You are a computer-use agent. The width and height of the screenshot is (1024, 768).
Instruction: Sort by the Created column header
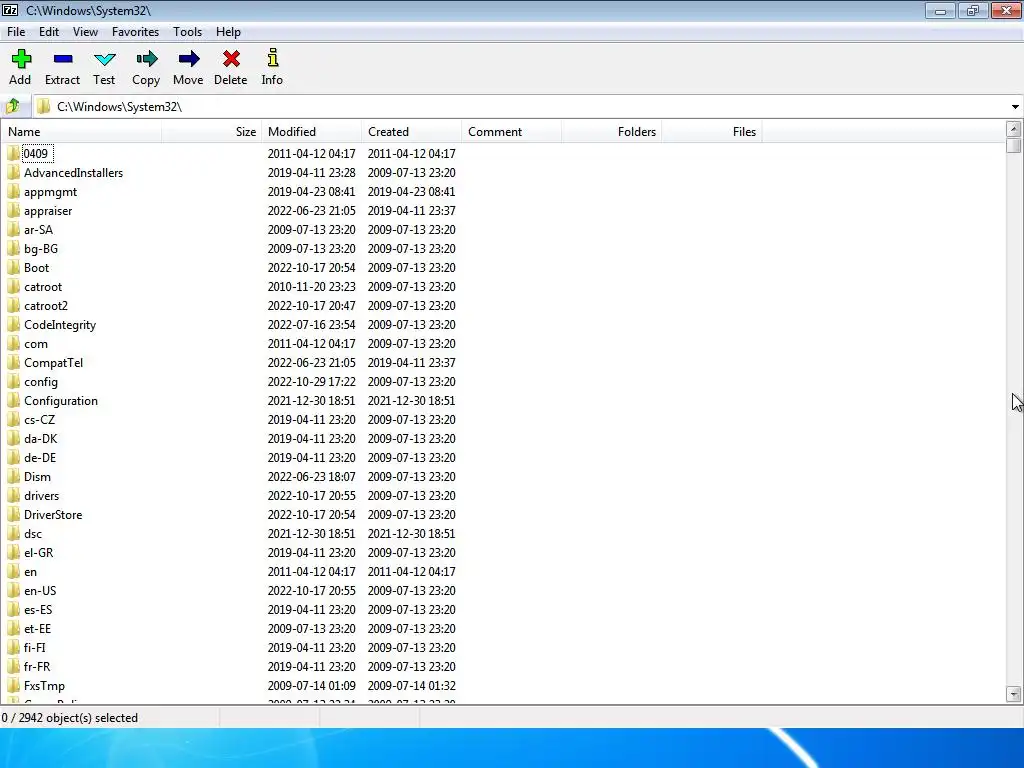[x=411, y=131]
